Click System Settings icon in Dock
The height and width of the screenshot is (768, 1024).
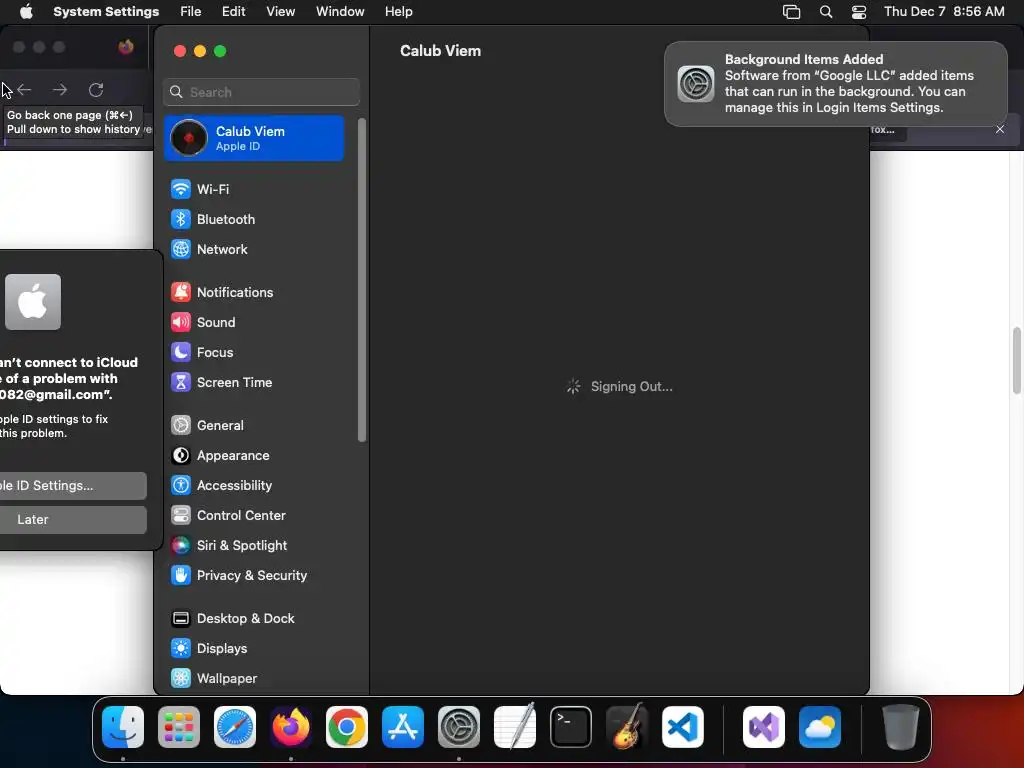(459, 727)
